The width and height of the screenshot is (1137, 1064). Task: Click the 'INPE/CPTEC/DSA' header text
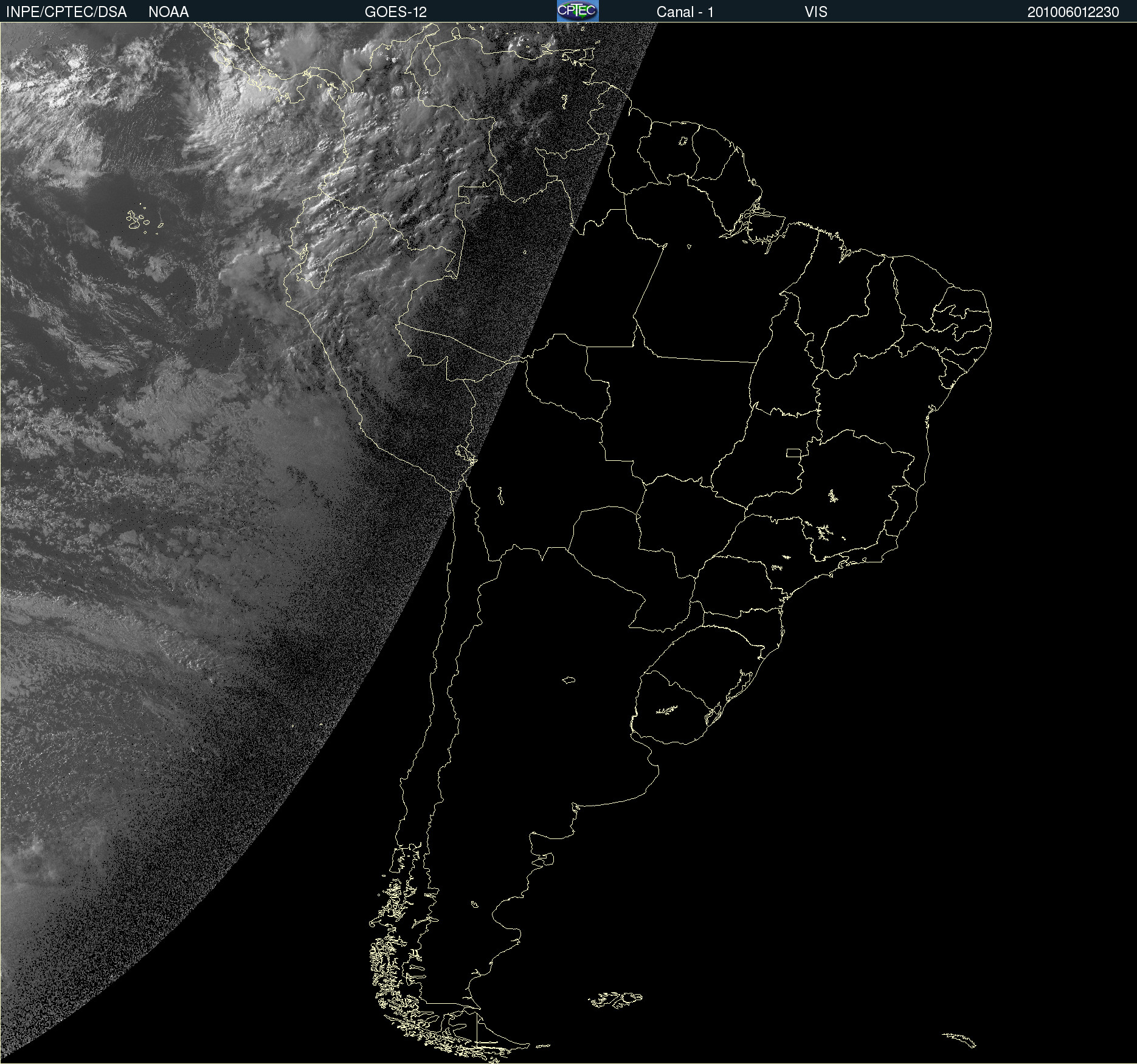tap(66, 12)
